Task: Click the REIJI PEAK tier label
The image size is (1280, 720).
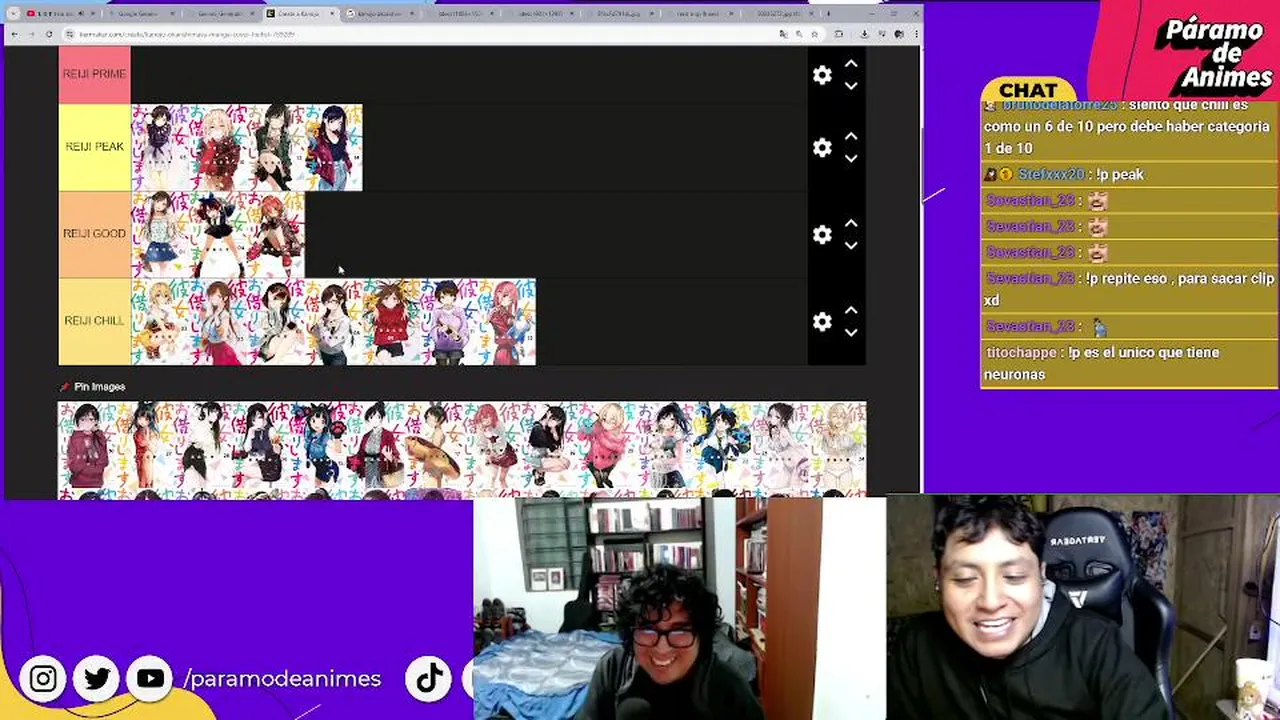Action: click(x=94, y=147)
